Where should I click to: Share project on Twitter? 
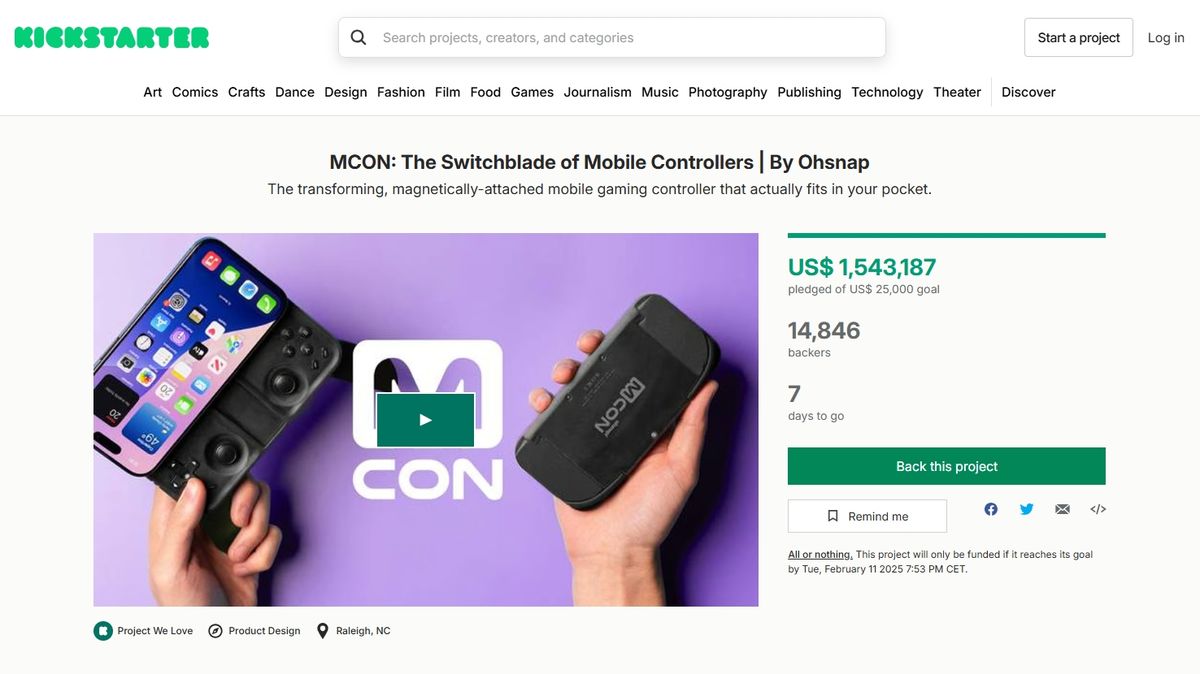tap(1027, 509)
